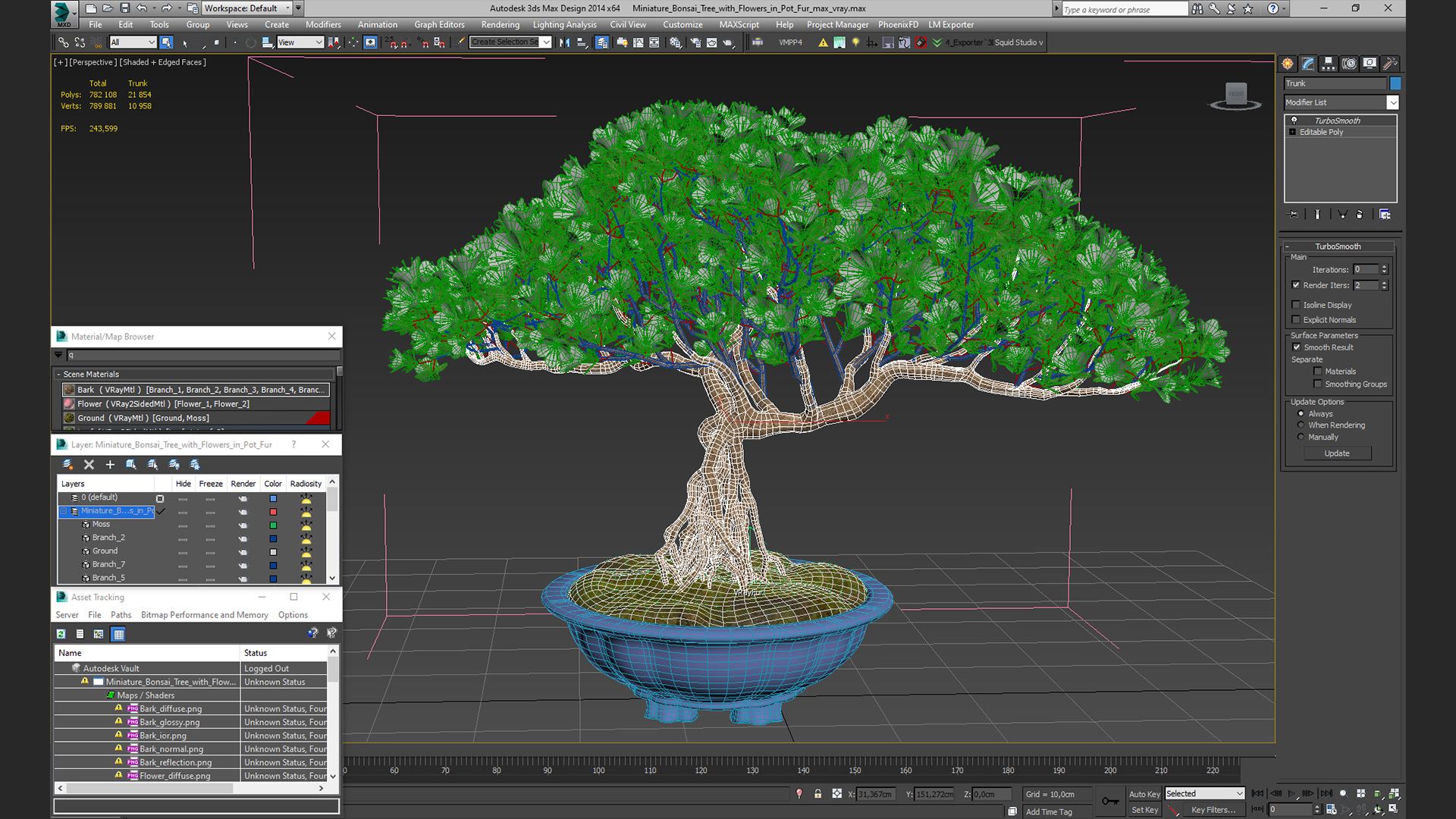Enable Separate by Materials checkbox

1318,372
